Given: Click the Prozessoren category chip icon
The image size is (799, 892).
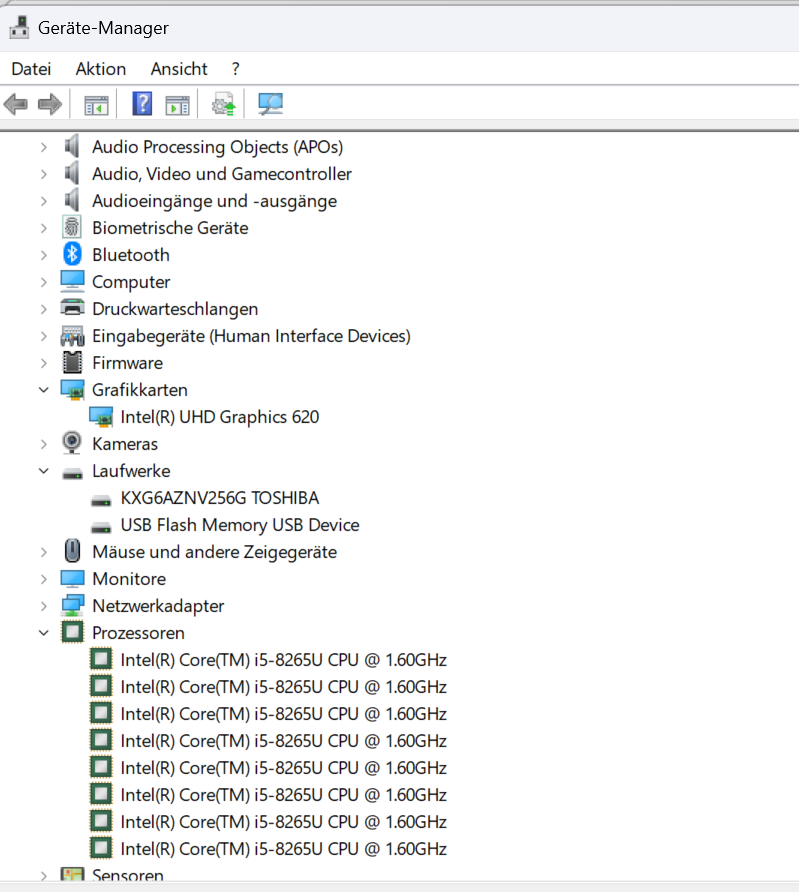Looking at the screenshot, I should [x=72, y=632].
